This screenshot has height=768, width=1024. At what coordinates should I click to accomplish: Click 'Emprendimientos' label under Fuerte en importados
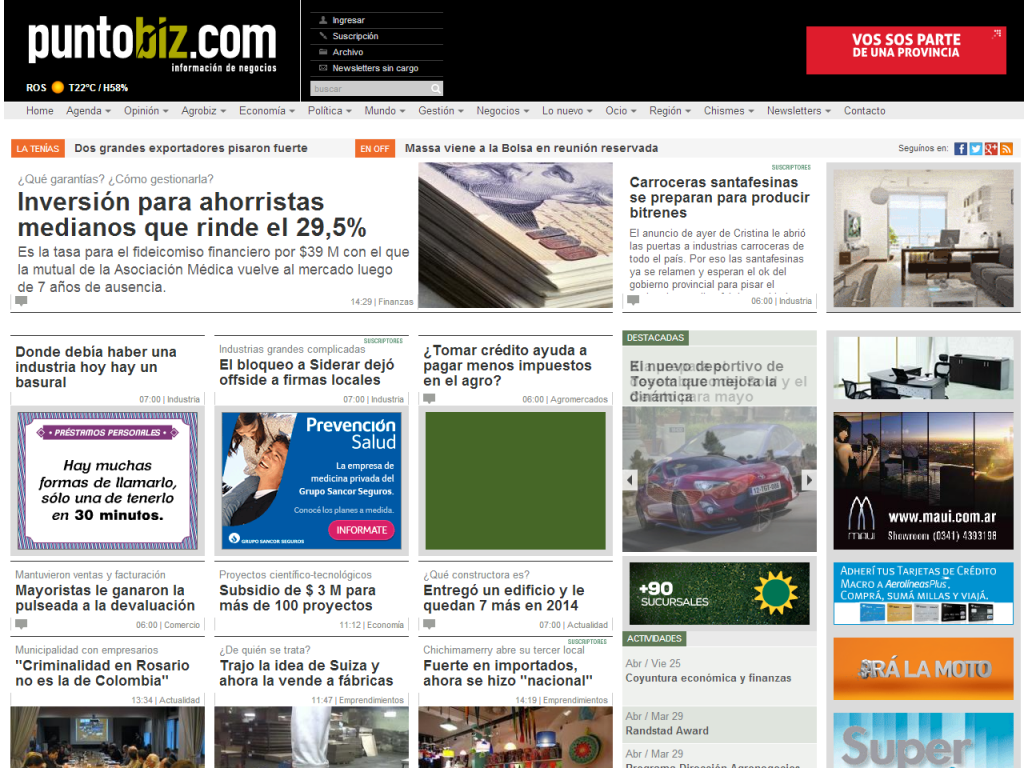point(575,700)
